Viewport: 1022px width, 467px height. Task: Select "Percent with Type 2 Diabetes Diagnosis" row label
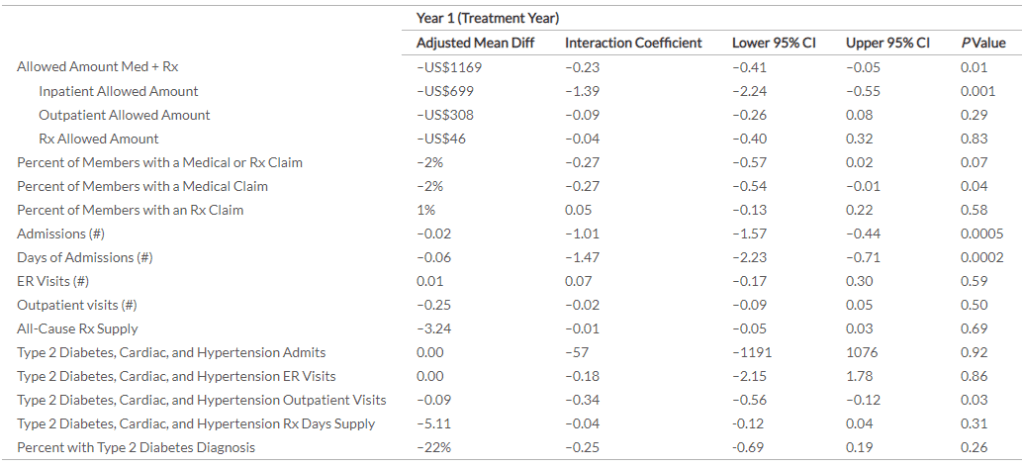135,447
